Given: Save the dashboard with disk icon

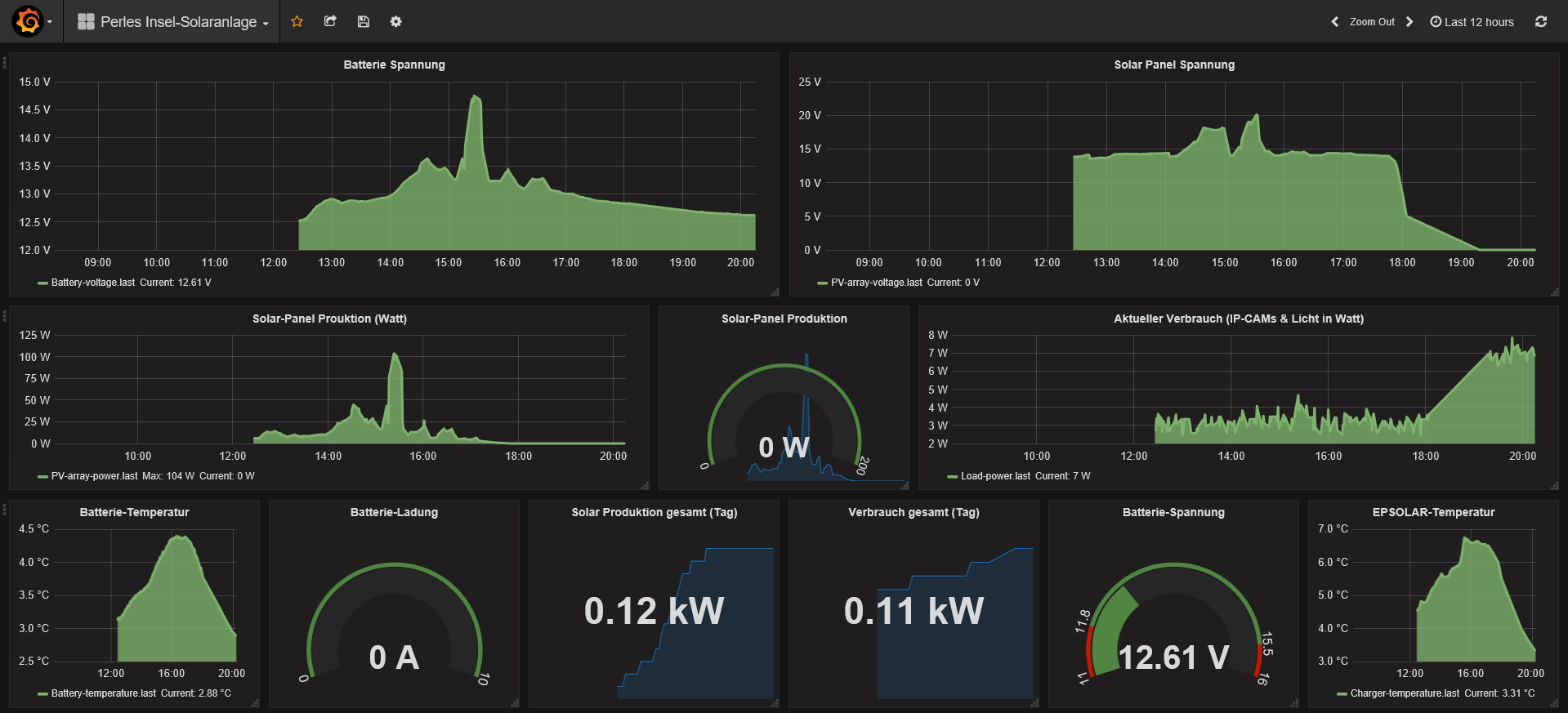Looking at the screenshot, I should (x=364, y=21).
